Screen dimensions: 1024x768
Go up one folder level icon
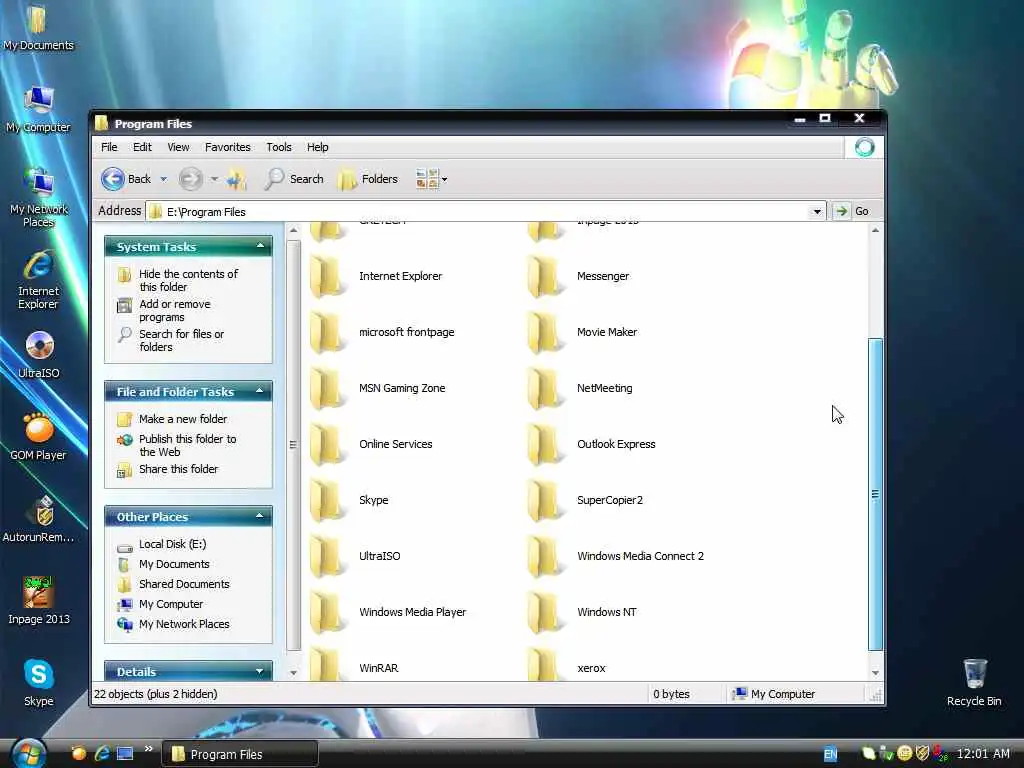237,179
